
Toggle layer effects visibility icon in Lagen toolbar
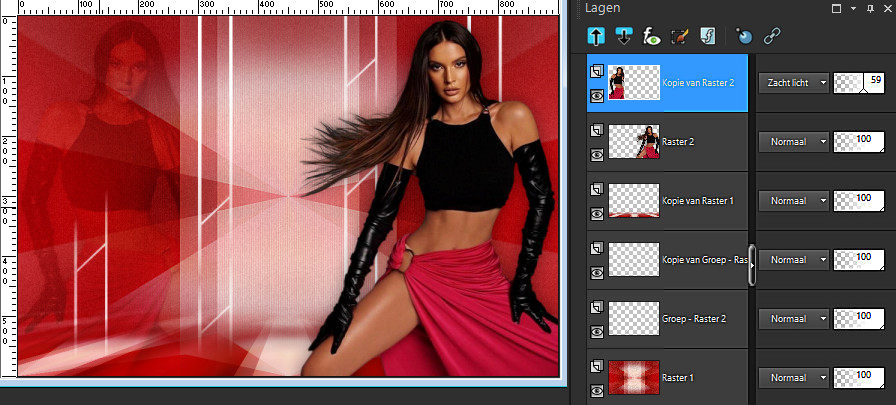(x=651, y=36)
